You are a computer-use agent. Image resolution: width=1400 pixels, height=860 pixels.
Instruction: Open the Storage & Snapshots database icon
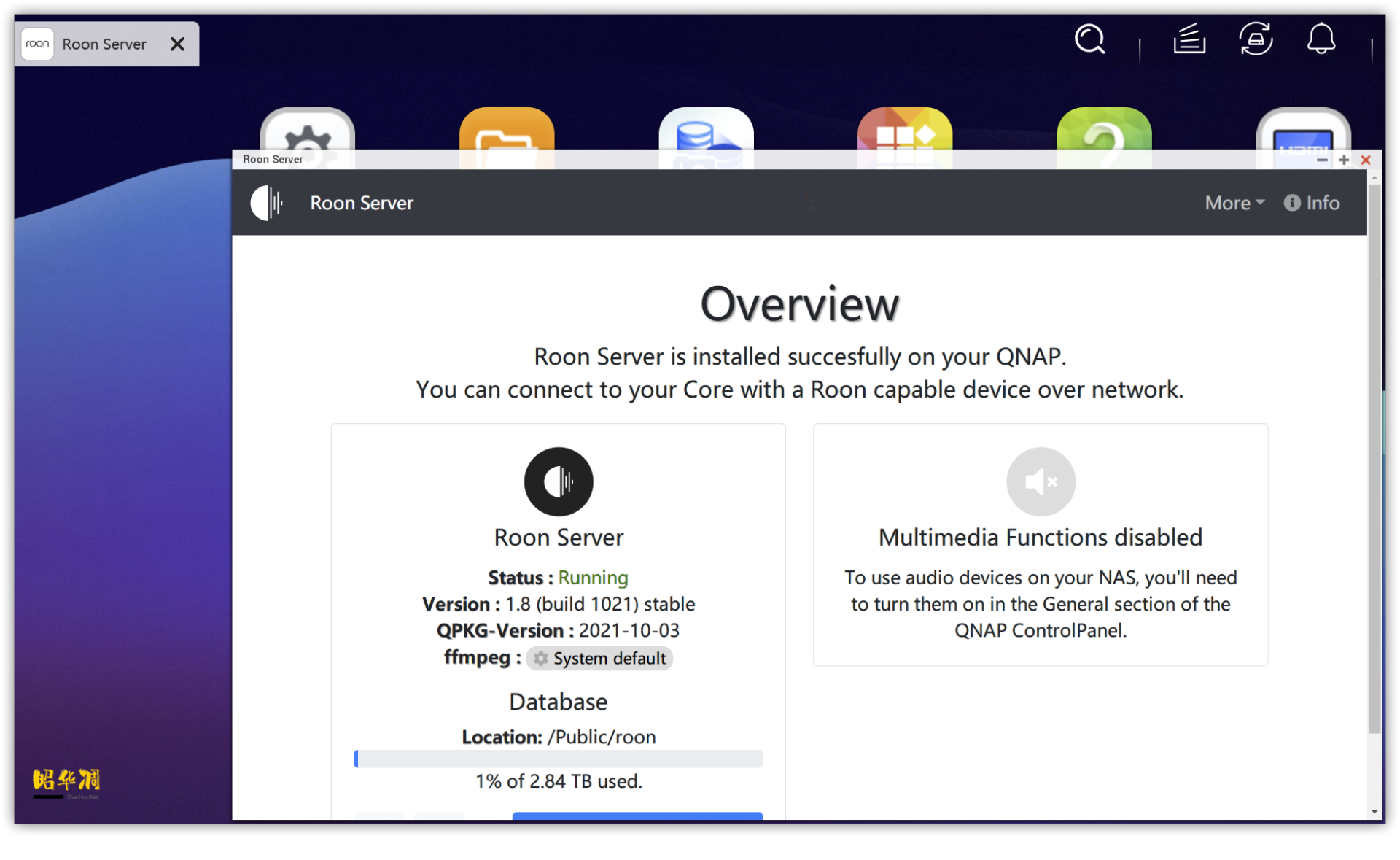point(706,130)
